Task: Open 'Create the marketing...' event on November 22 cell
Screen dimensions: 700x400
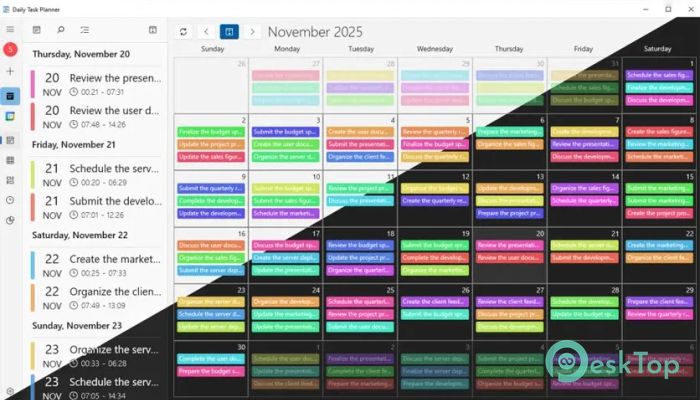Action: 659,245
